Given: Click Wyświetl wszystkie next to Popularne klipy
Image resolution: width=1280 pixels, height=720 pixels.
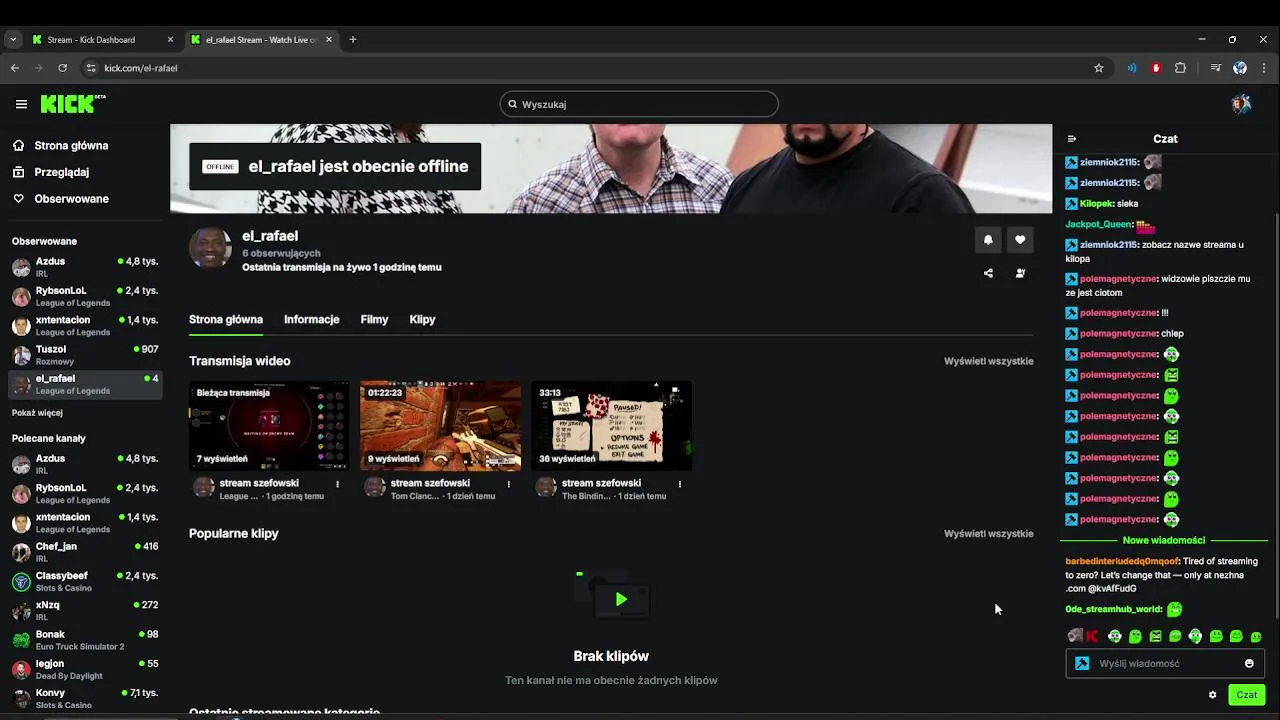Looking at the screenshot, I should tap(988, 534).
